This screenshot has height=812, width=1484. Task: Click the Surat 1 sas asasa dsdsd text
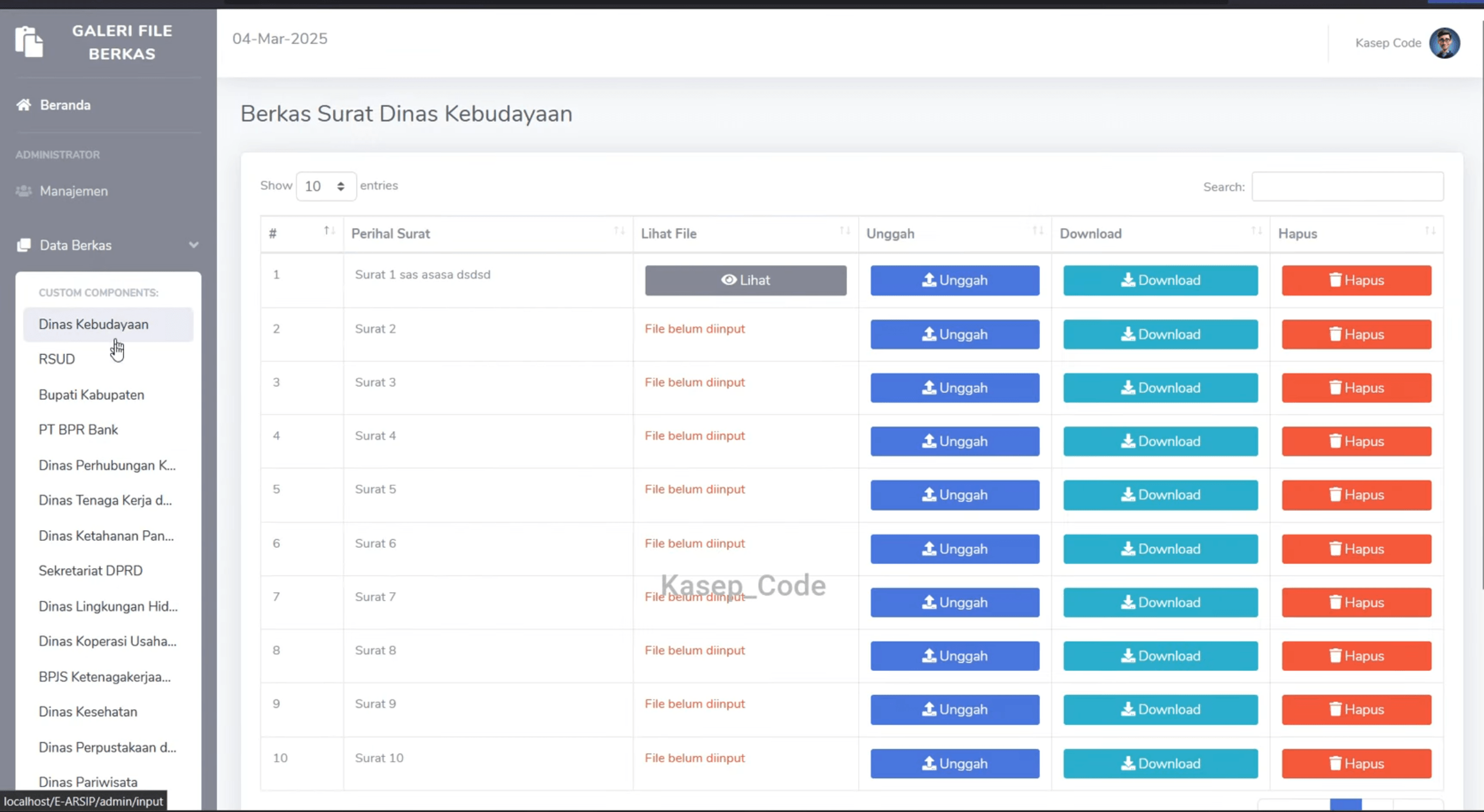coord(423,275)
